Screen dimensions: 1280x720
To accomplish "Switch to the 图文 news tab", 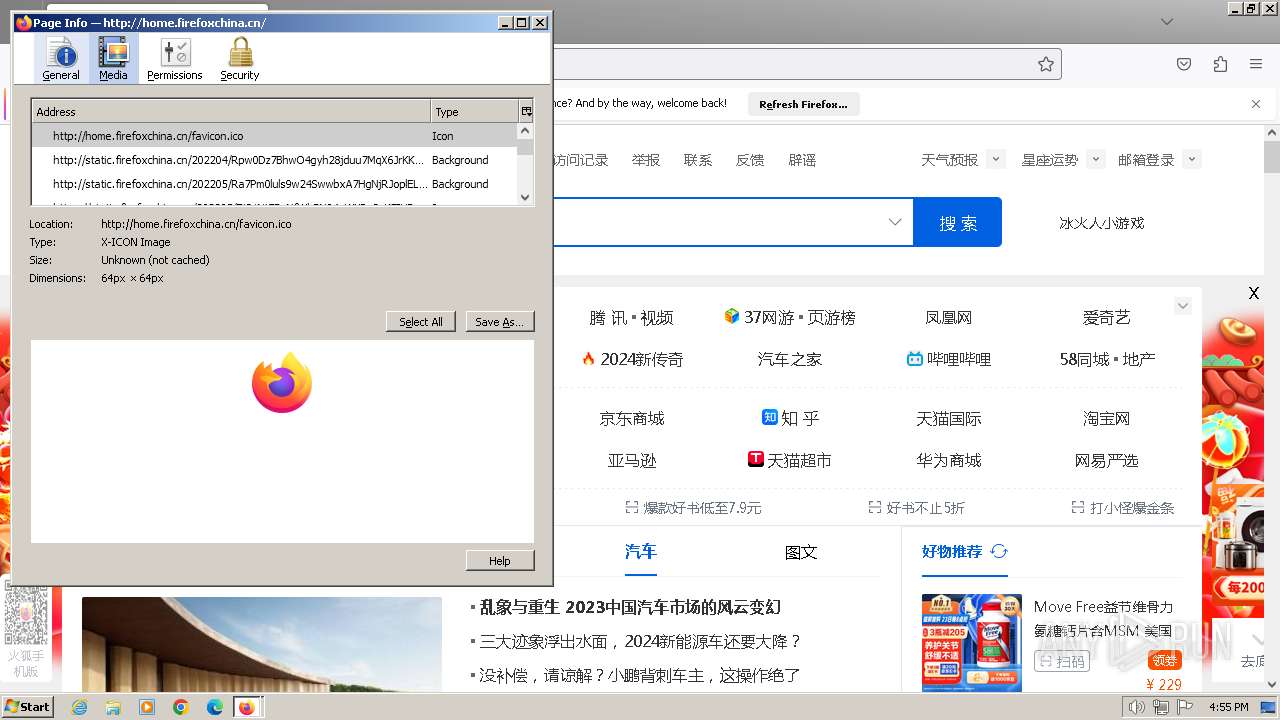I will tap(801, 552).
